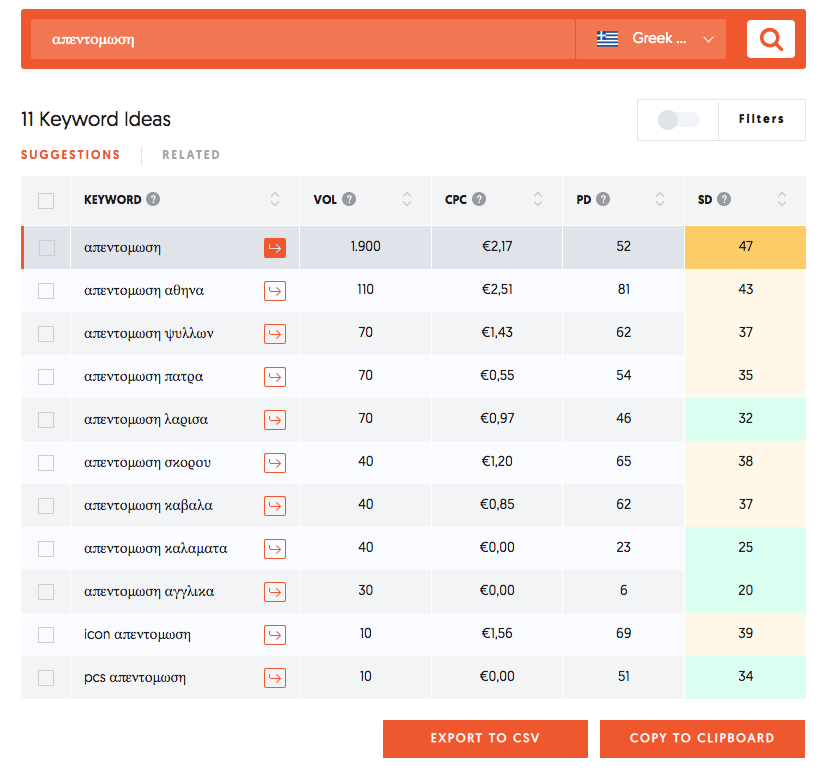Click the help icon beside VOL header

coord(349,199)
